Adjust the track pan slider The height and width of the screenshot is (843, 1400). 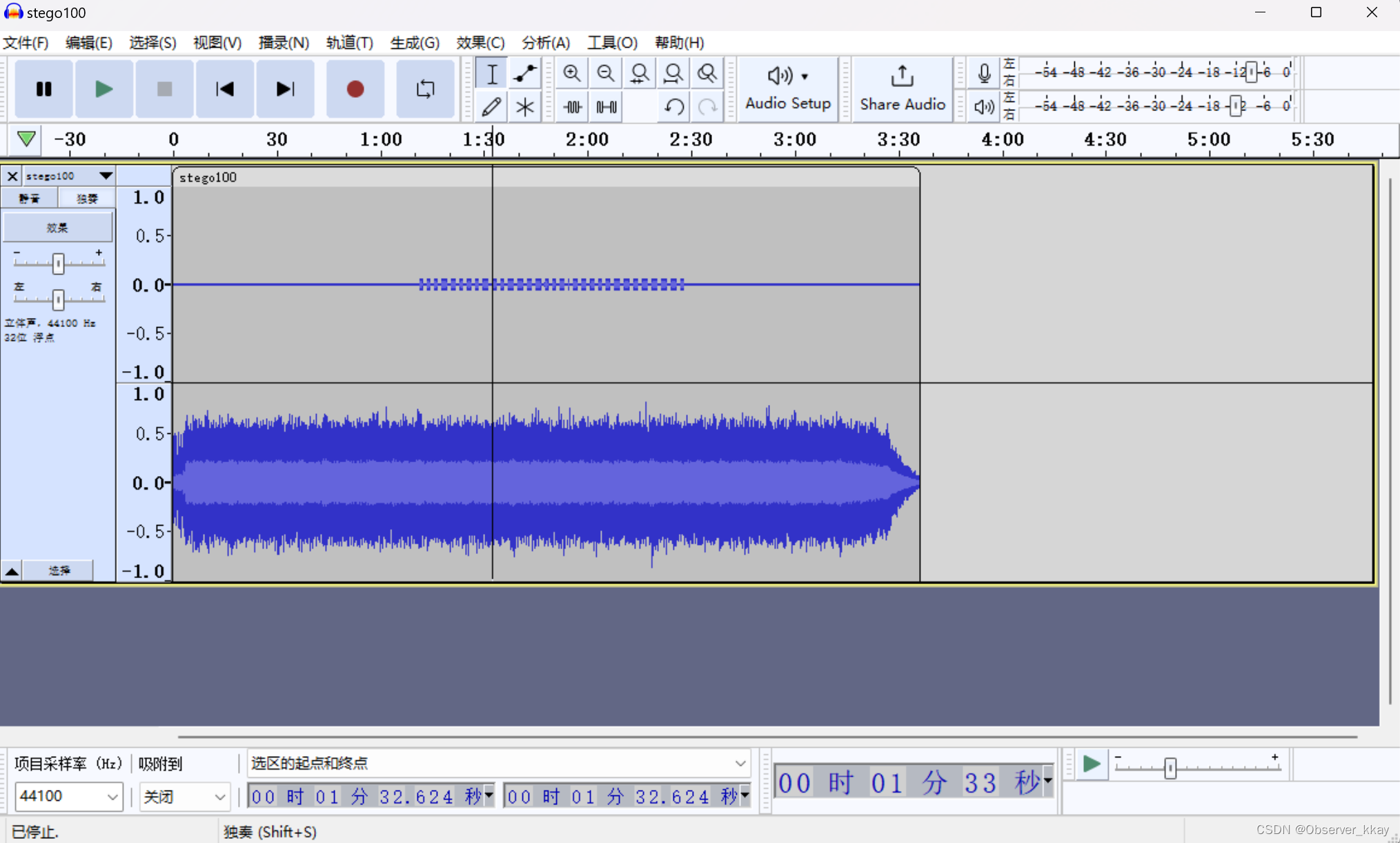[x=58, y=299]
